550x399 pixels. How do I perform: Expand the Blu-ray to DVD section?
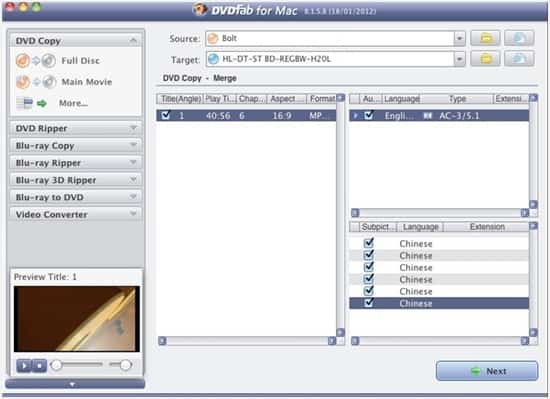click(133, 197)
